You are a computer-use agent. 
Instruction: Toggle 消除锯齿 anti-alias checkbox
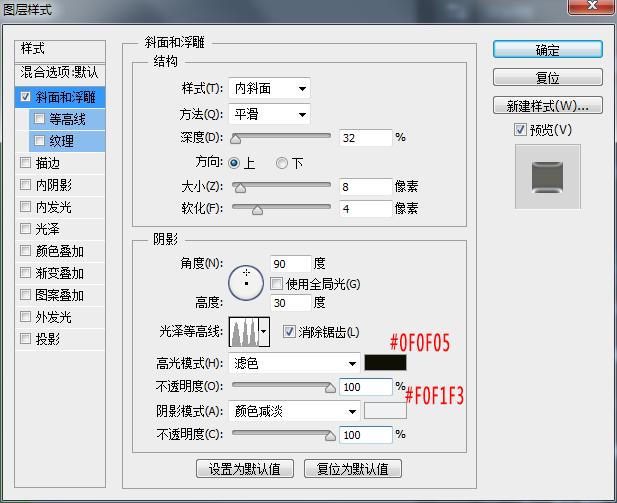(x=289, y=332)
